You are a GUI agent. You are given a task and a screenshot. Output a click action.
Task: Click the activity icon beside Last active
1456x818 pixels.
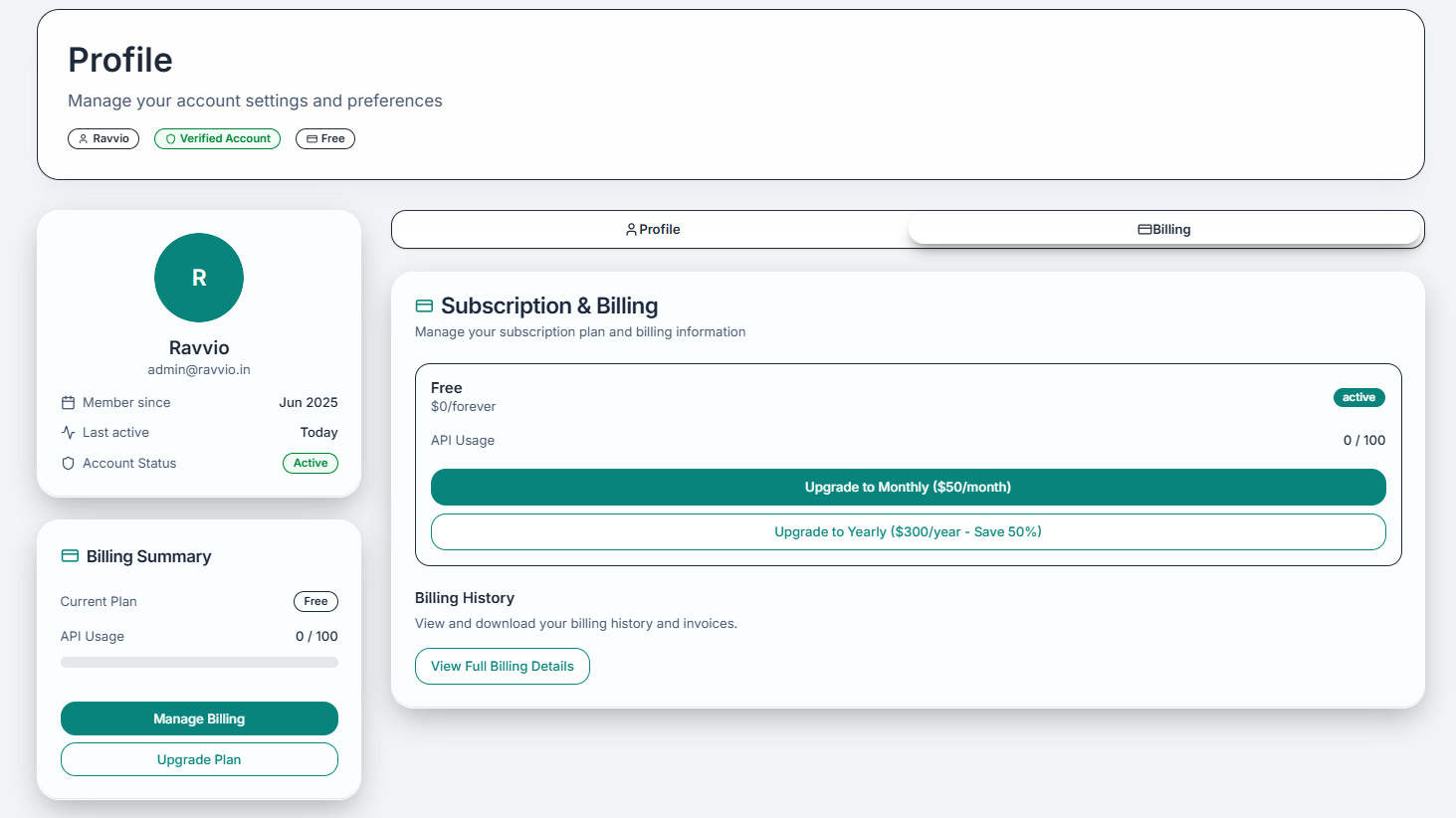pos(67,432)
